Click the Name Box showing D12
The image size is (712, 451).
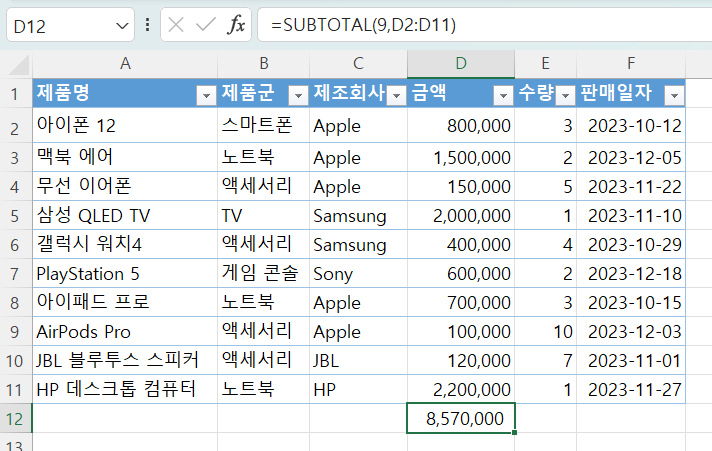70,25
